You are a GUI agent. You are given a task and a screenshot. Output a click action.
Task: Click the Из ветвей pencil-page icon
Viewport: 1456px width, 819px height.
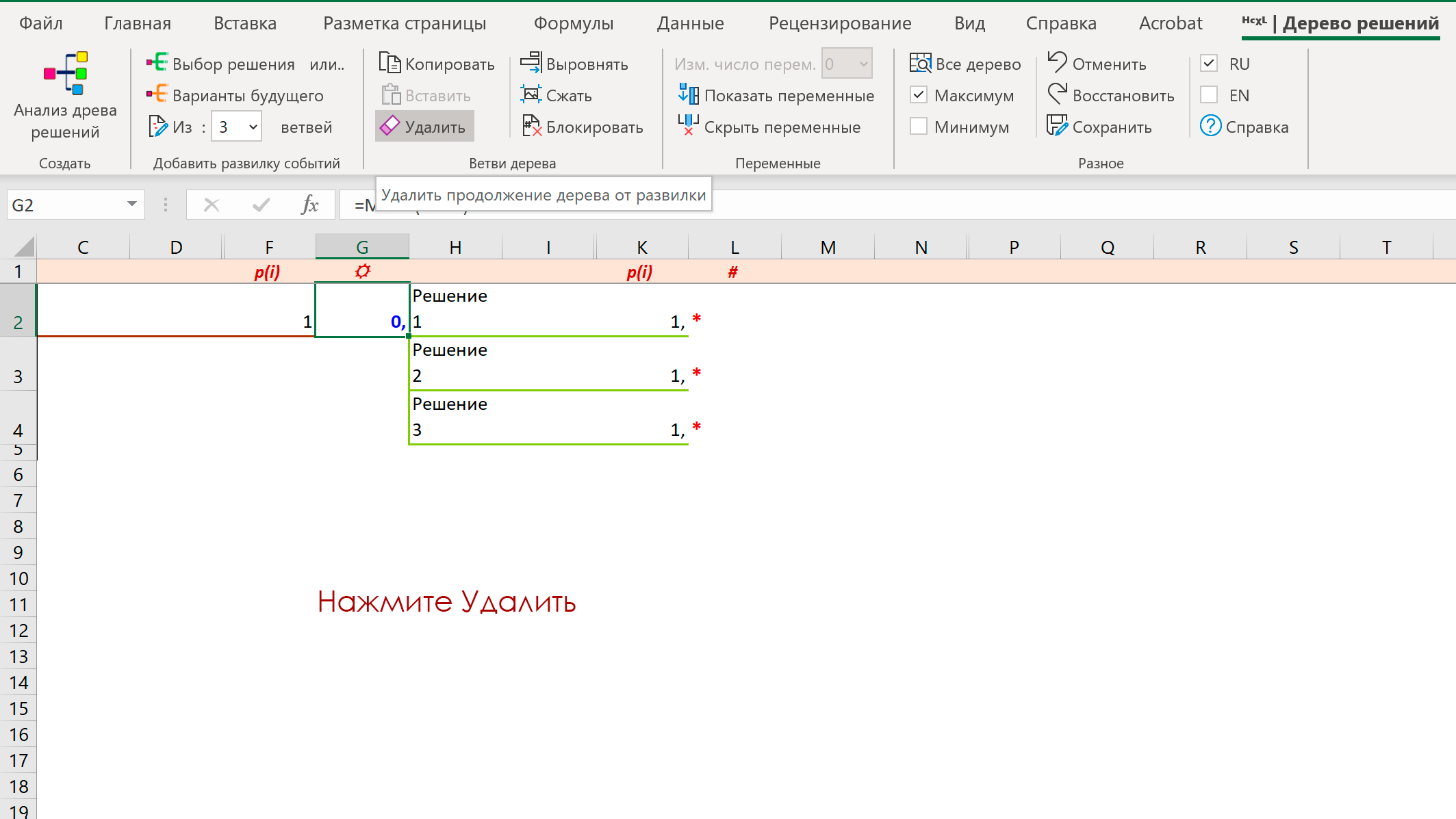(157, 127)
